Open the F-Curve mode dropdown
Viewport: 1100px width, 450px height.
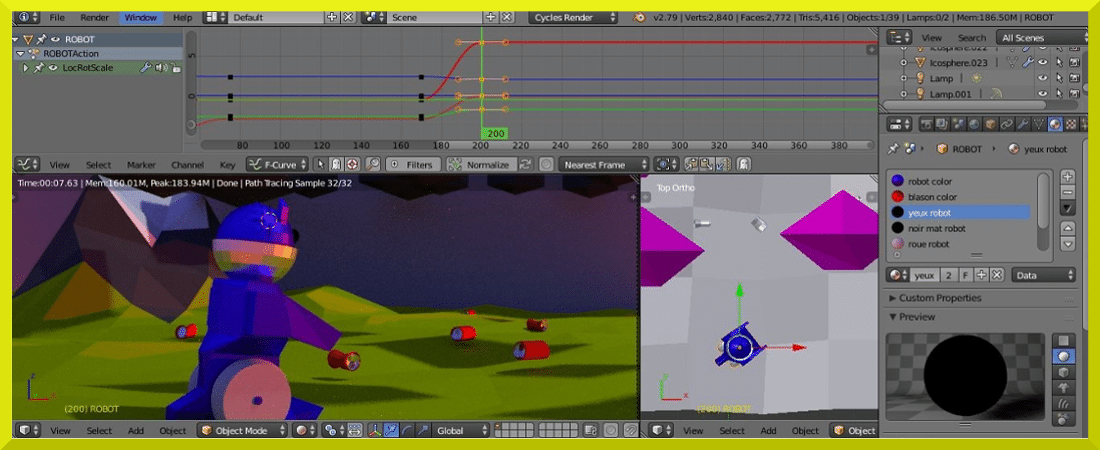[x=277, y=164]
